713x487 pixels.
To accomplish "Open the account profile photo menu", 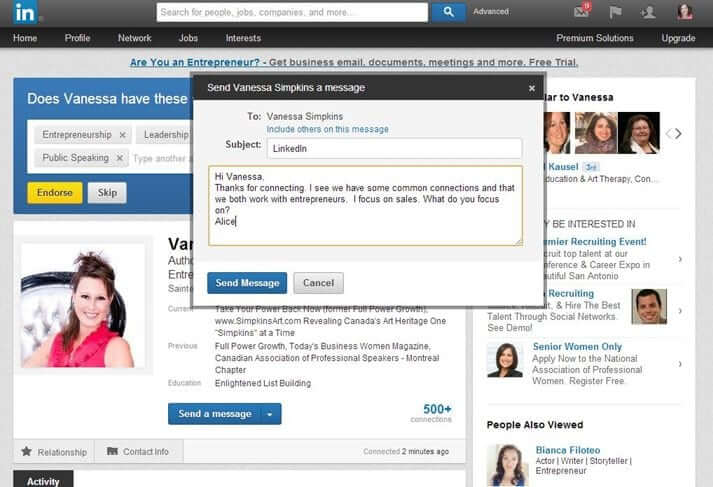I will pos(684,12).
